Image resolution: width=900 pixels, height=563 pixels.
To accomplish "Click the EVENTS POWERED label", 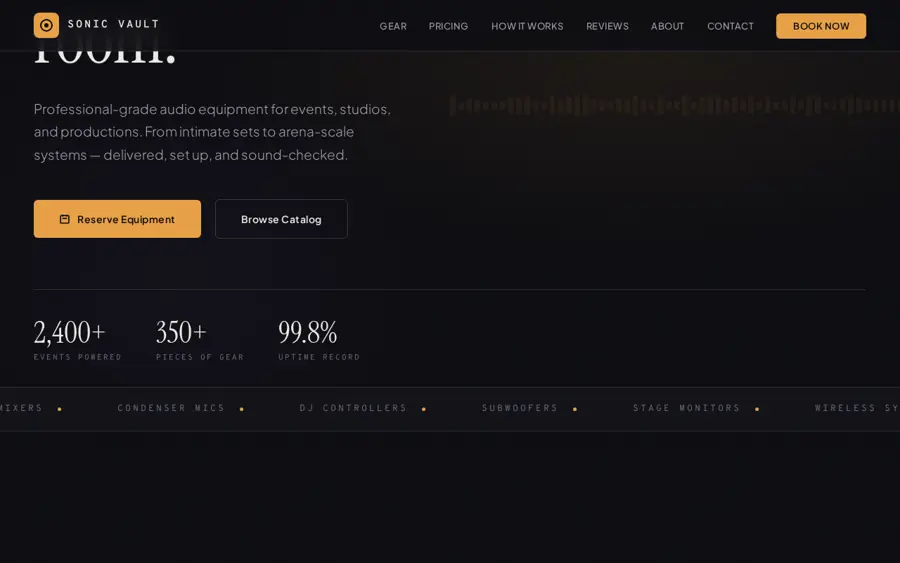I will coord(77,357).
